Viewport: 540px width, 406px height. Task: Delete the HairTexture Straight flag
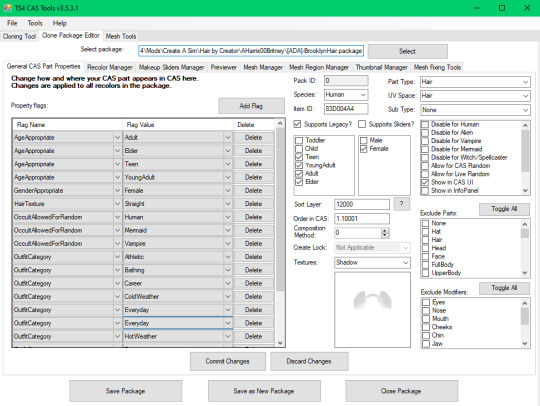pos(254,204)
